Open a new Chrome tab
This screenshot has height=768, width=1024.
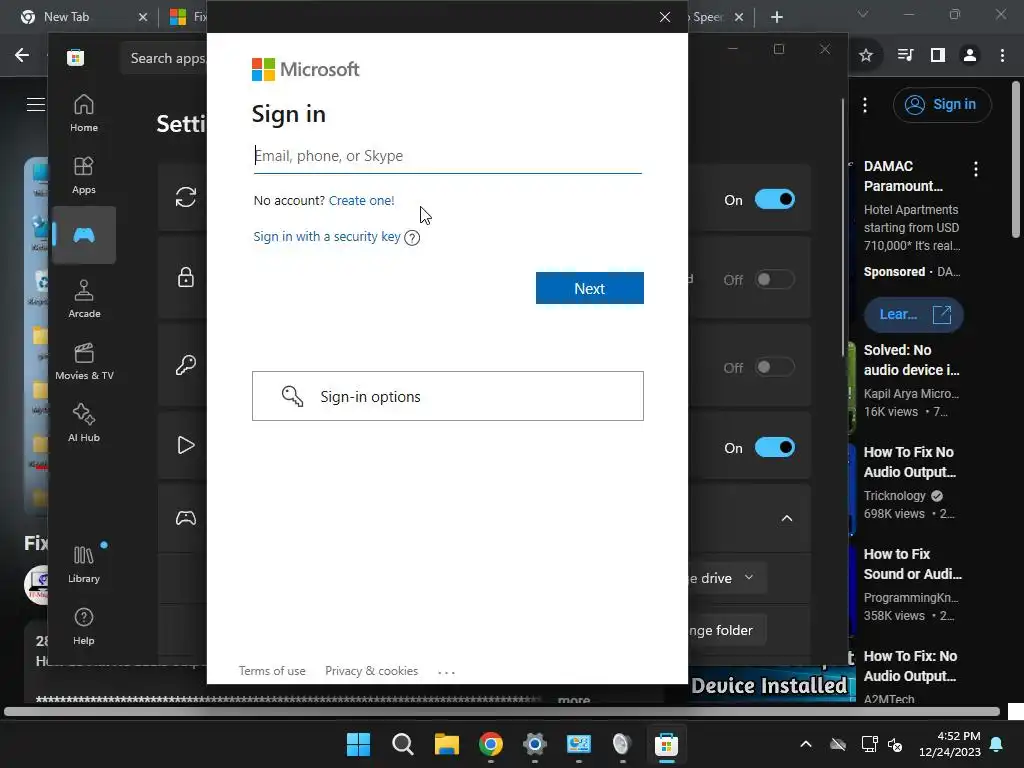point(776,17)
